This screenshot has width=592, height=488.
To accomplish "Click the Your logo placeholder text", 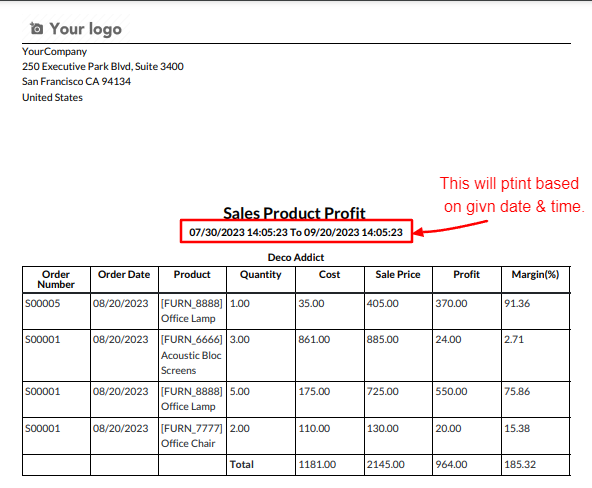I will click(86, 29).
